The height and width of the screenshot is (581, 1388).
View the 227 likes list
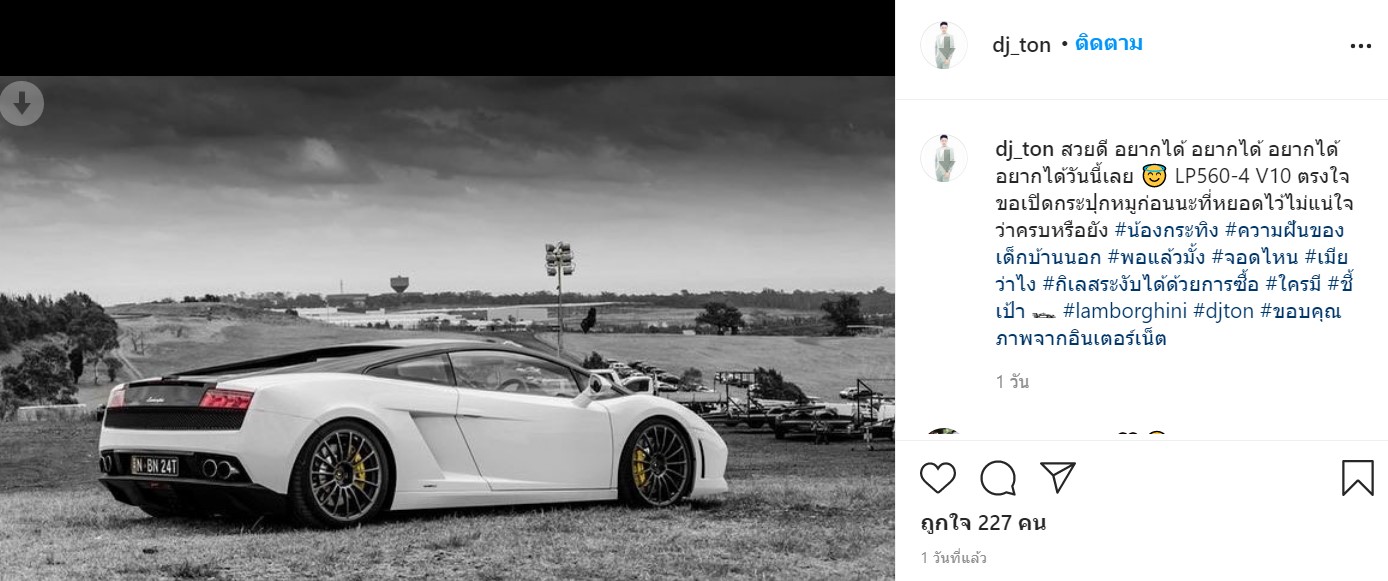click(983, 523)
